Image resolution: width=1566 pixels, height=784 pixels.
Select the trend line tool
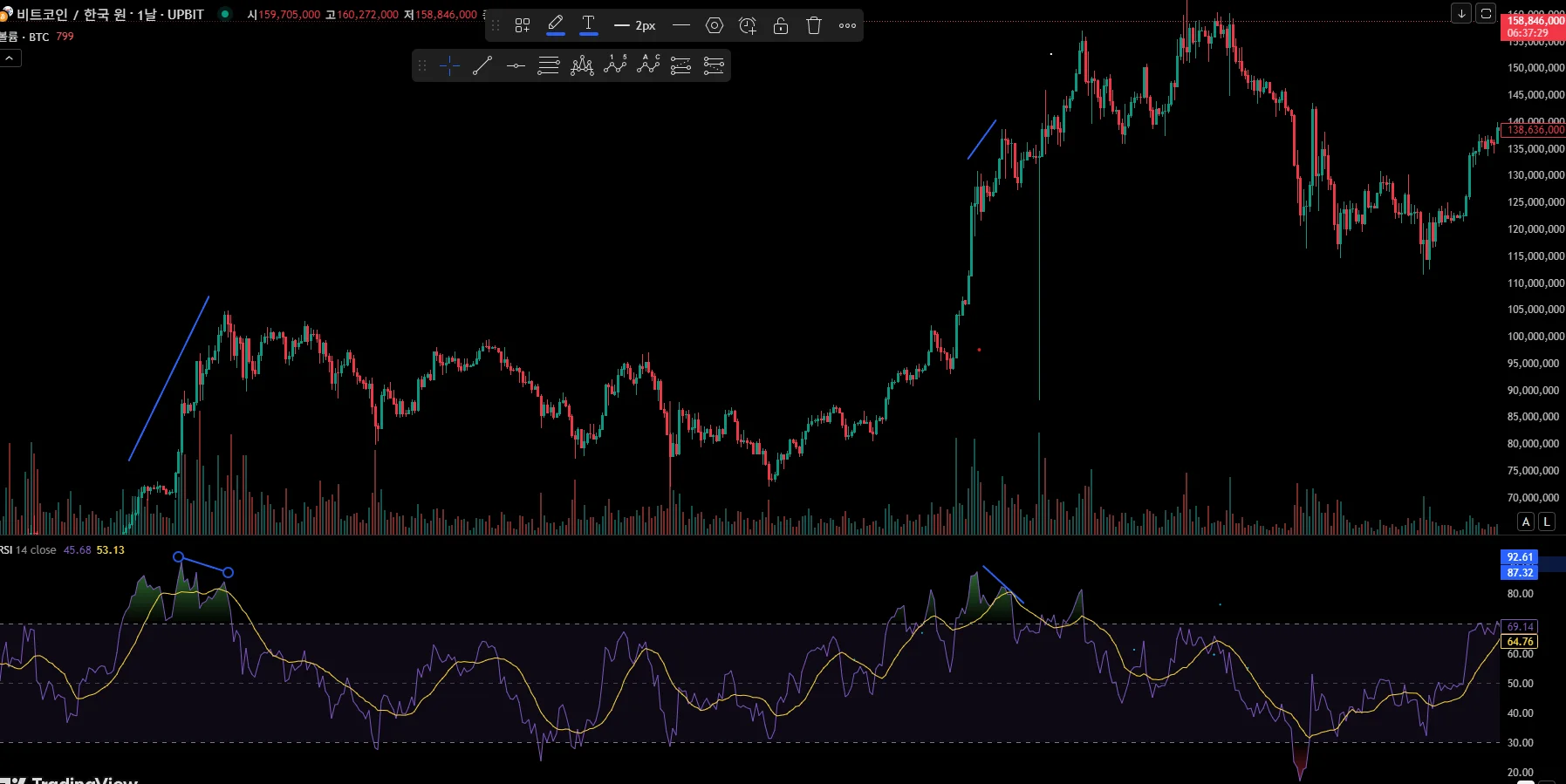pyautogui.click(x=482, y=65)
